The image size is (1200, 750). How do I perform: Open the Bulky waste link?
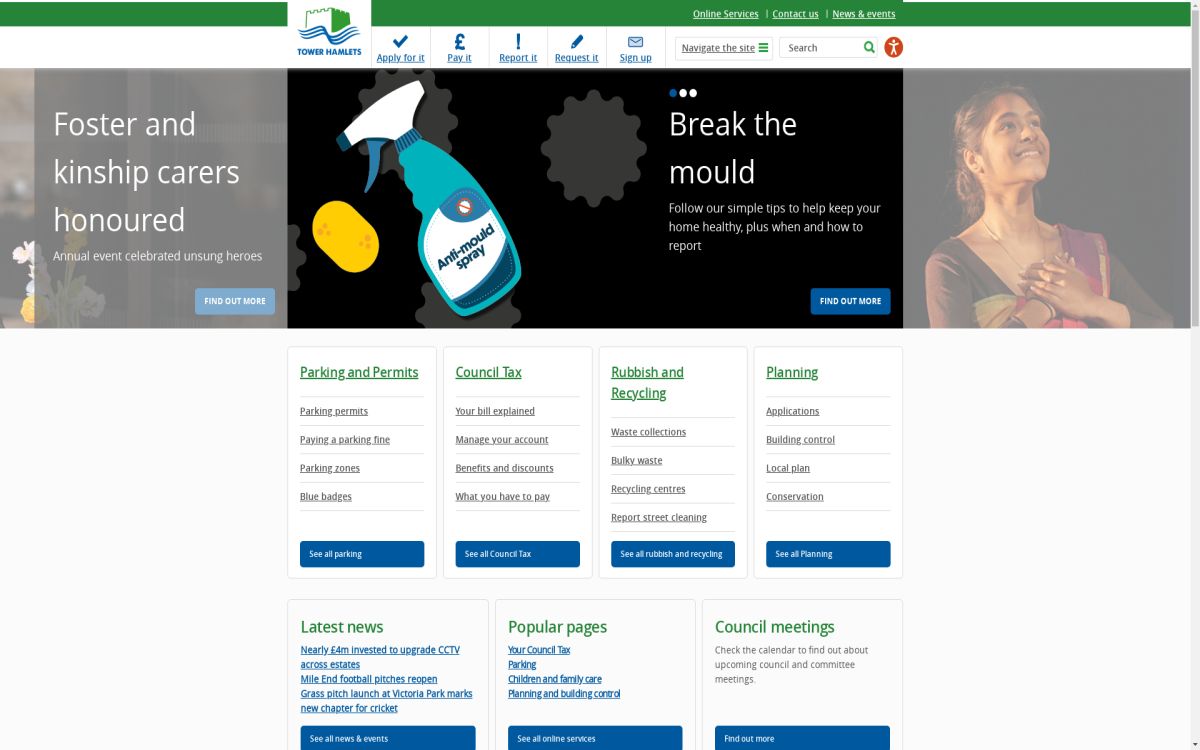point(636,461)
